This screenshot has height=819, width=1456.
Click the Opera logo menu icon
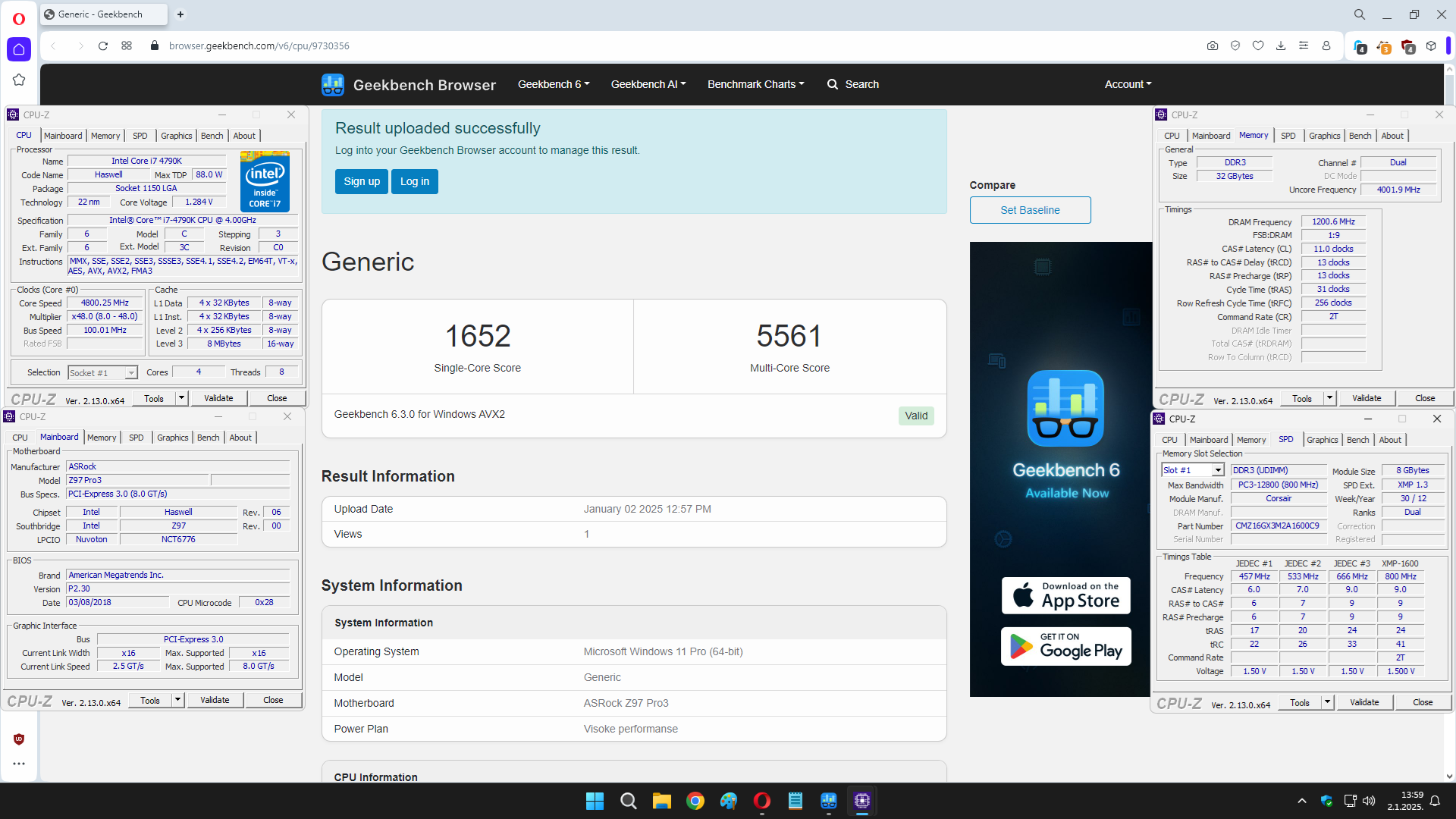pyautogui.click(x=19, y=18)
